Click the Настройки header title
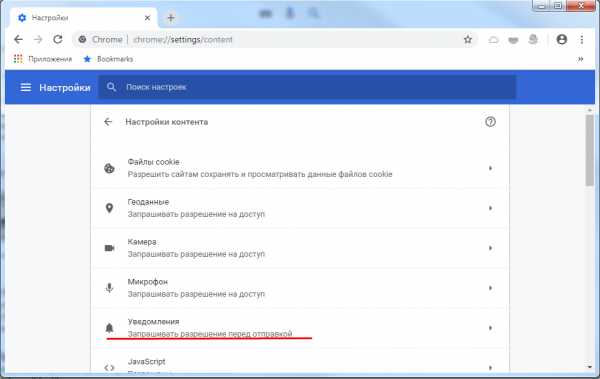The image size is (600, 379). pos(65,88)
